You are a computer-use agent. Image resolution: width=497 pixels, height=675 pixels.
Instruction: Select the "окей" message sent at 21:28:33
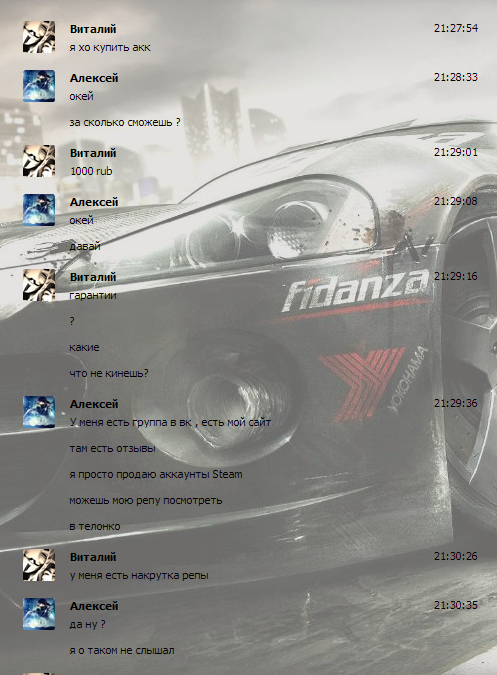coord(81,96)
